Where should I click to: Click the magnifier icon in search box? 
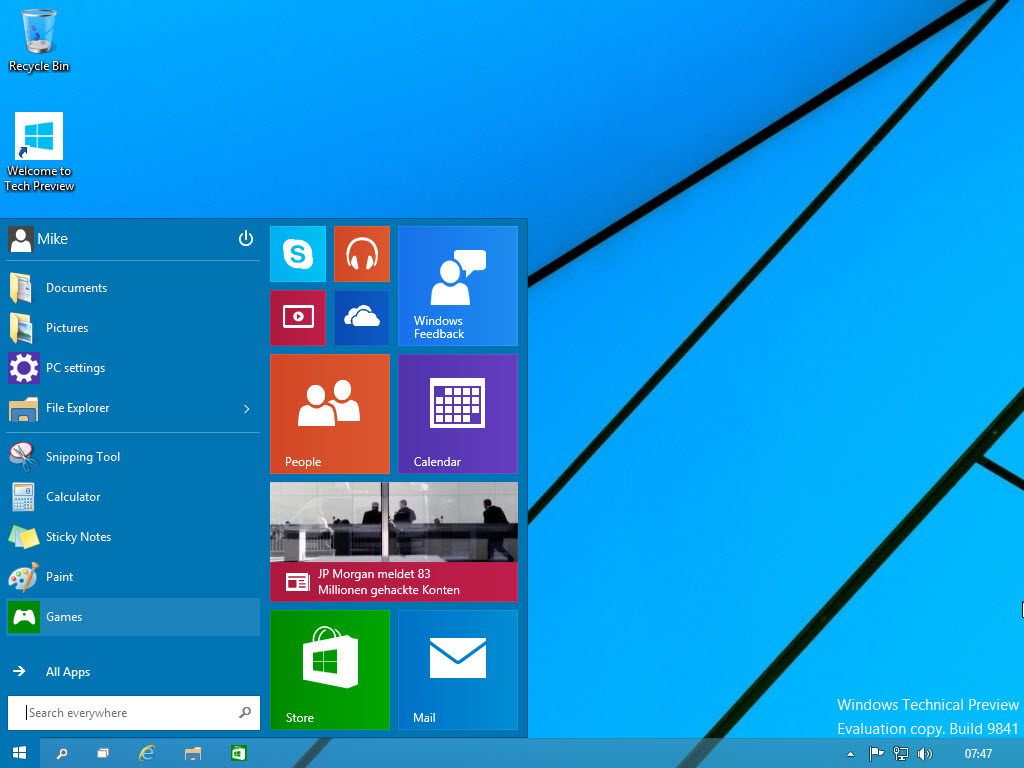pos(245,712)
